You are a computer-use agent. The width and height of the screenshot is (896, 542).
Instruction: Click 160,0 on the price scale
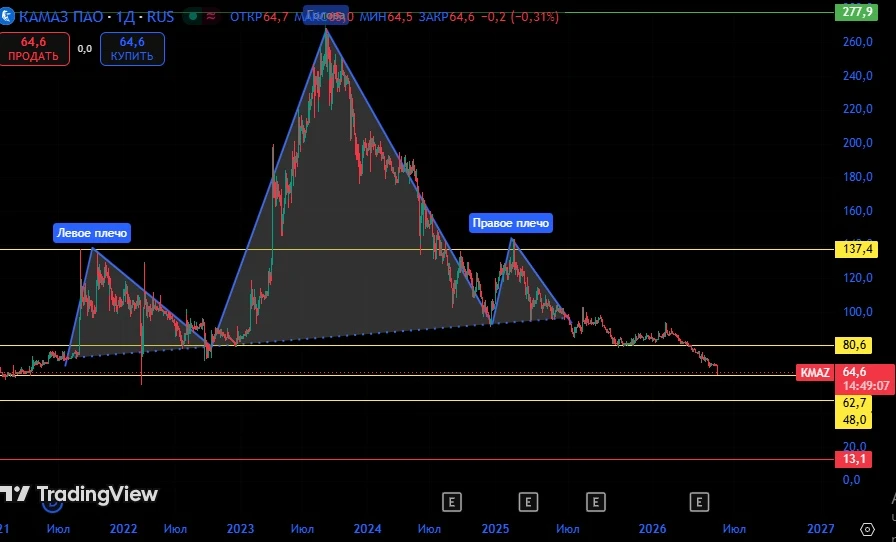pyautogui.click(x=858, y=210)
